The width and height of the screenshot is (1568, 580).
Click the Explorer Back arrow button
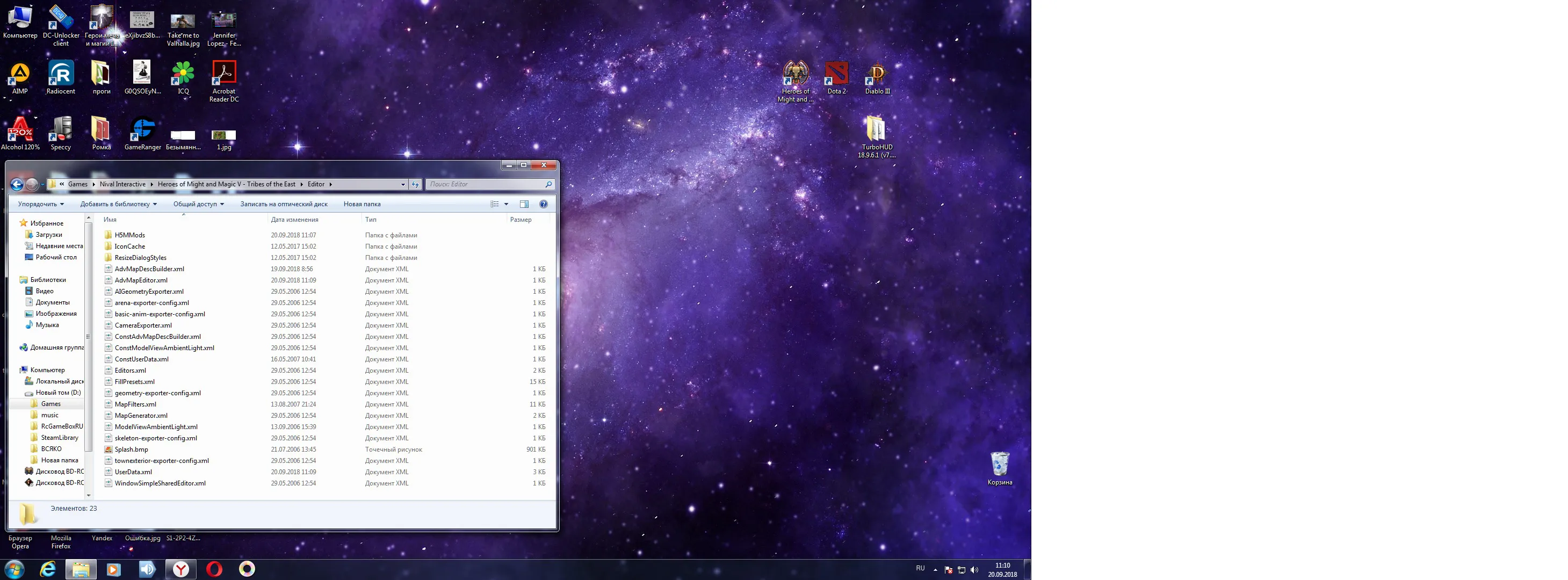17,184
